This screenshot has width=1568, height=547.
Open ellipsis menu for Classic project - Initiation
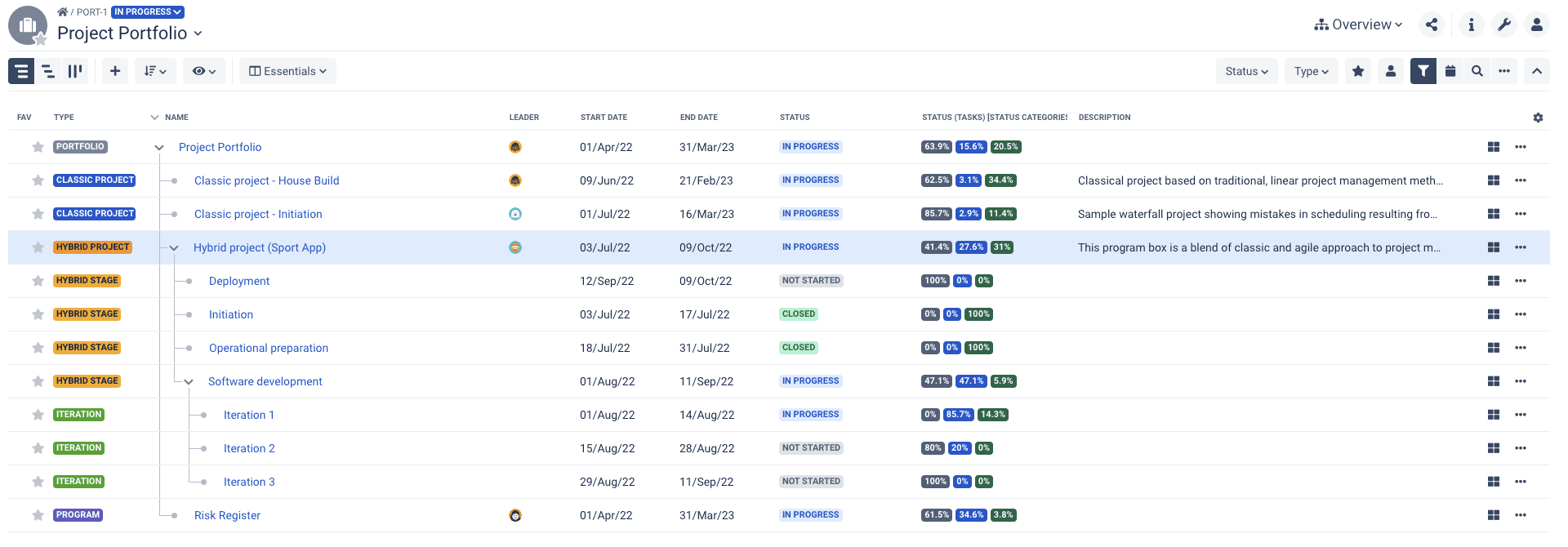[1521, 214]
